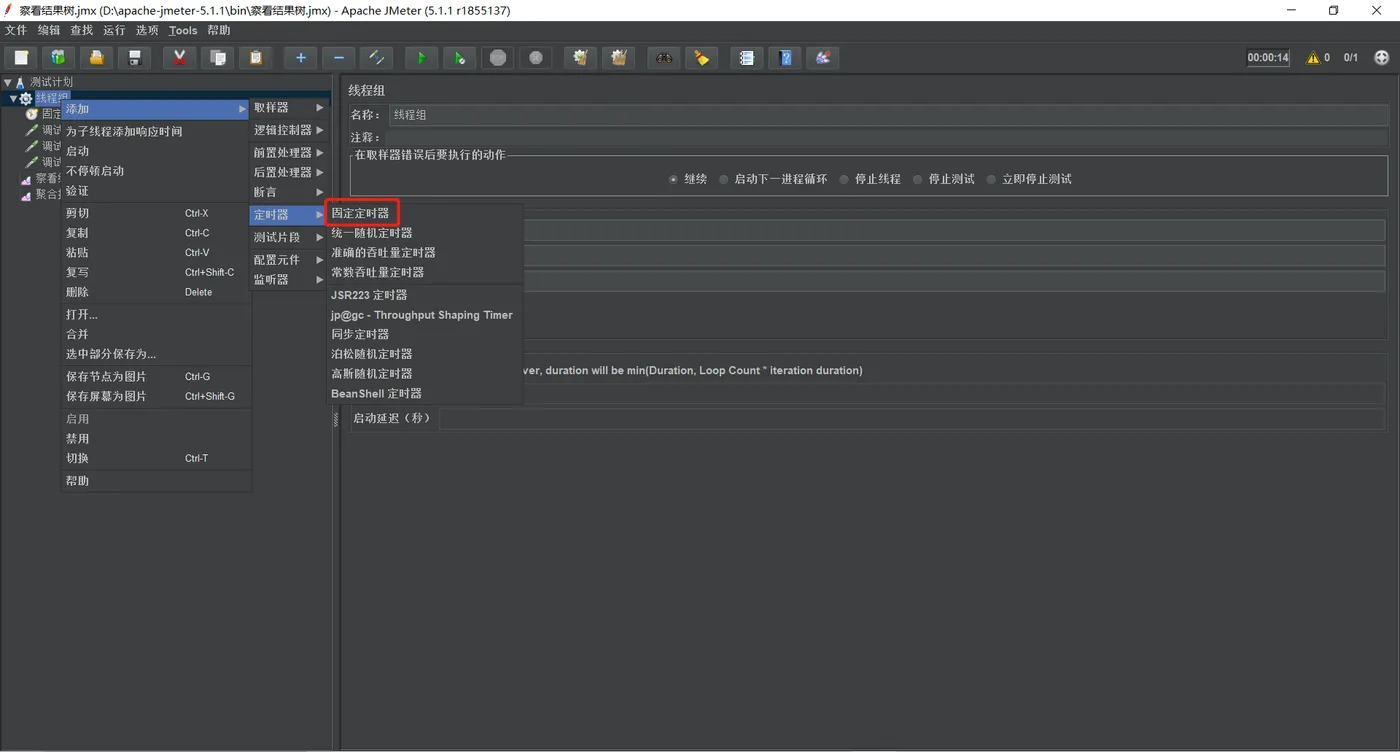The height and width of the screenshot is (752, 1400).
Task: Click the Clear results toolbar icon
Action: tap(580, 58)
